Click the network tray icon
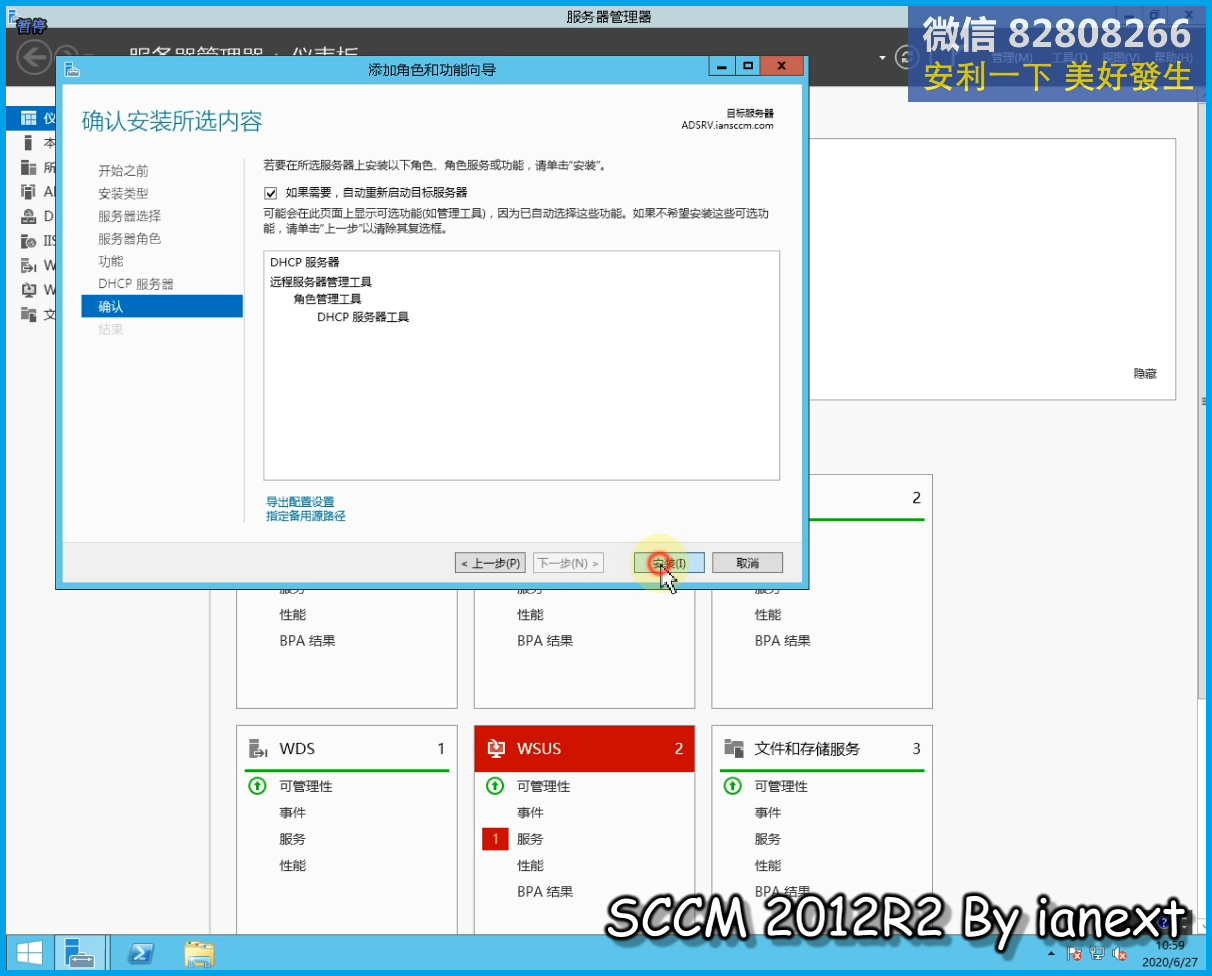 coord(1098,953)
